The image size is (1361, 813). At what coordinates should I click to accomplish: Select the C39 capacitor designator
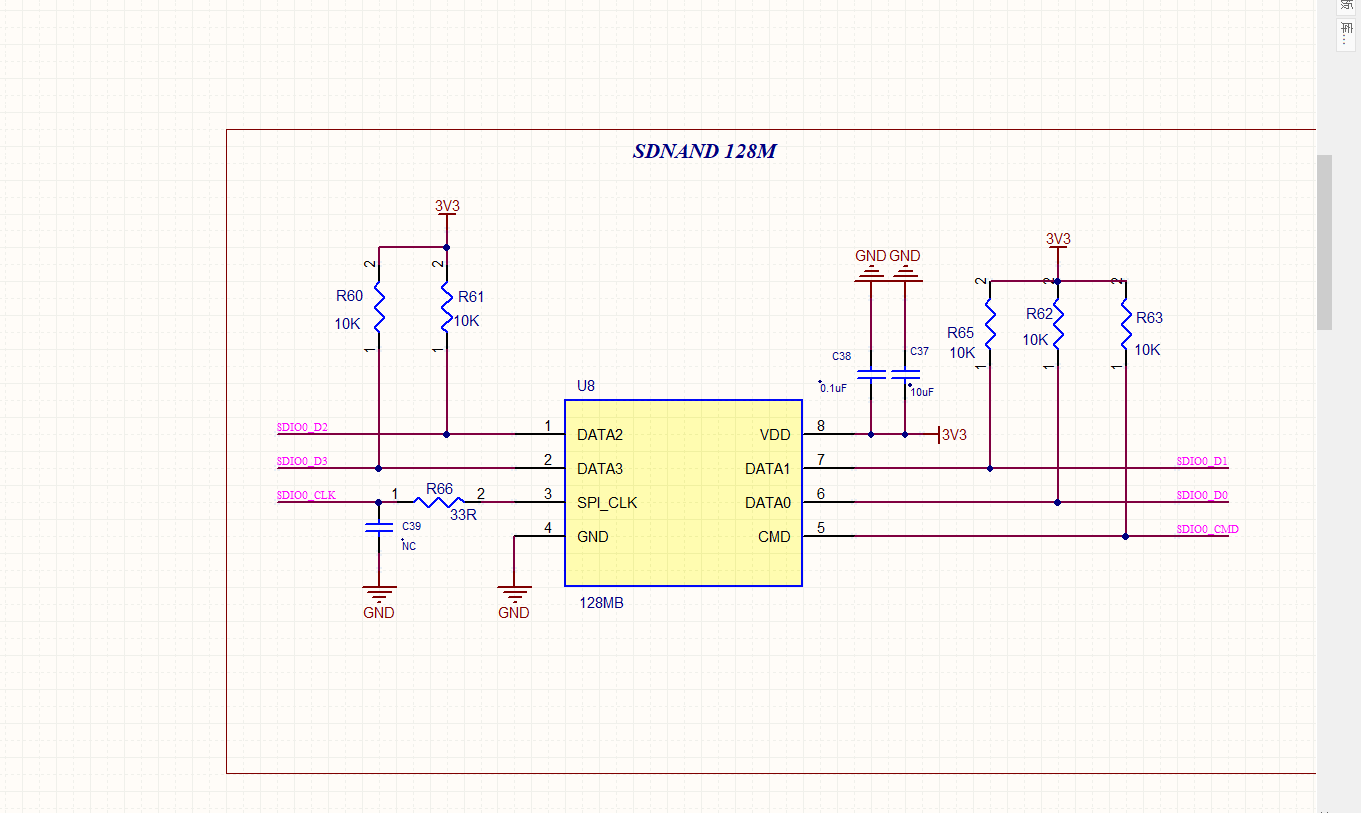click(x=411, y=526)
